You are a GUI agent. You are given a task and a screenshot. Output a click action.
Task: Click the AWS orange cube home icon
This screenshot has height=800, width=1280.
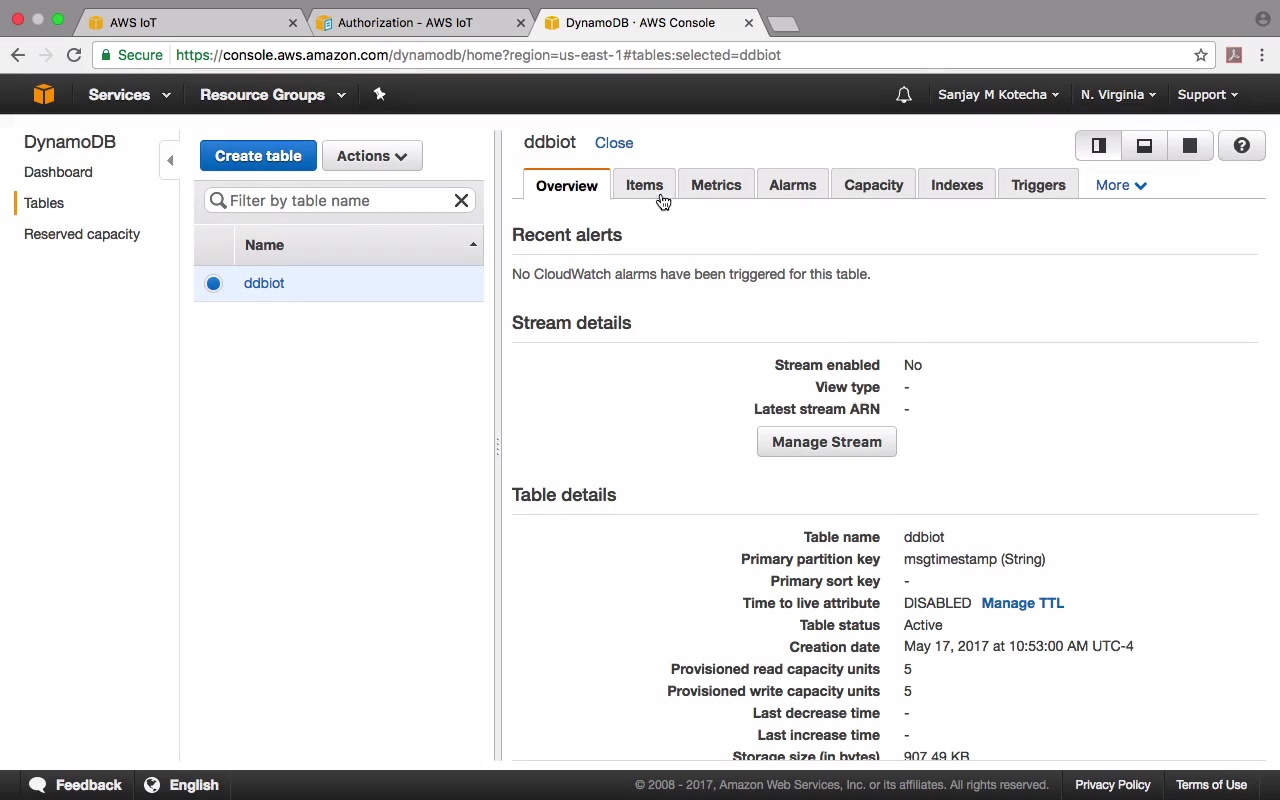tap(43, 94)
